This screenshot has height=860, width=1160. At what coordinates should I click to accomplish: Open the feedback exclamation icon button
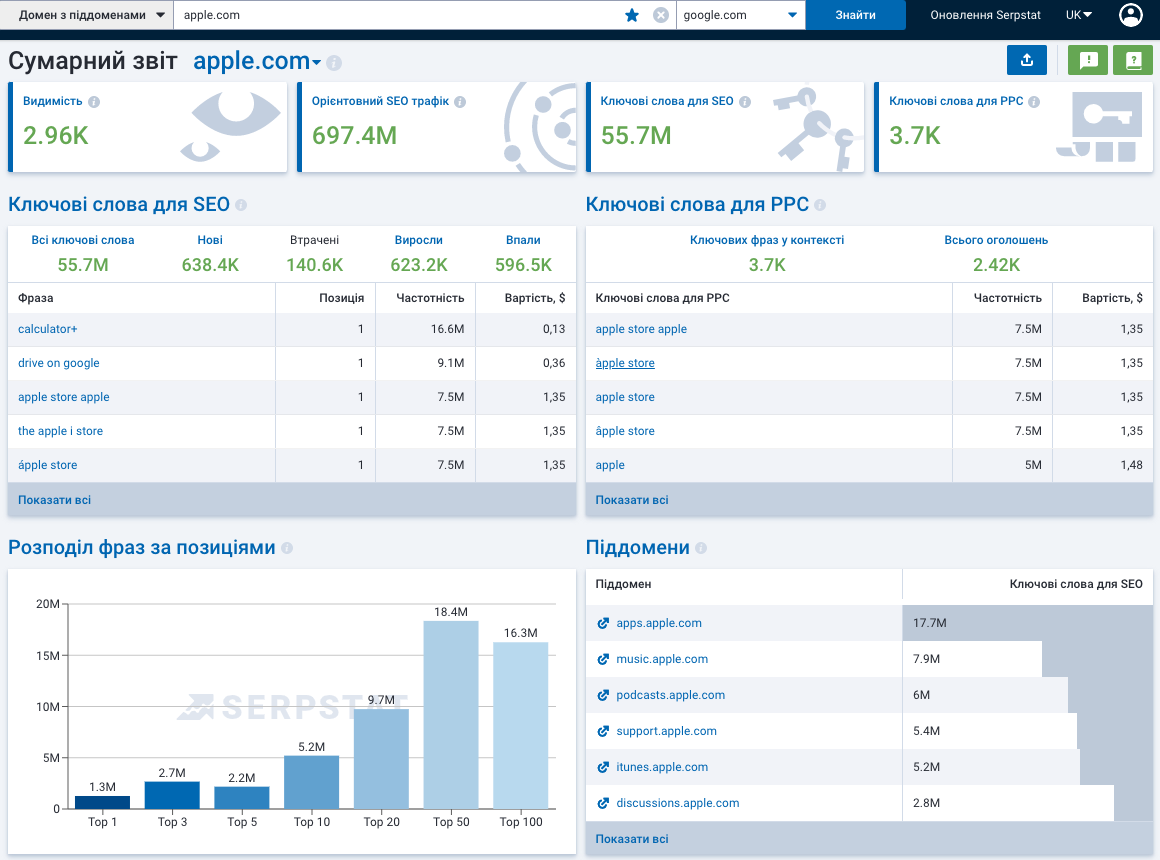click(x=1088, y=60)
